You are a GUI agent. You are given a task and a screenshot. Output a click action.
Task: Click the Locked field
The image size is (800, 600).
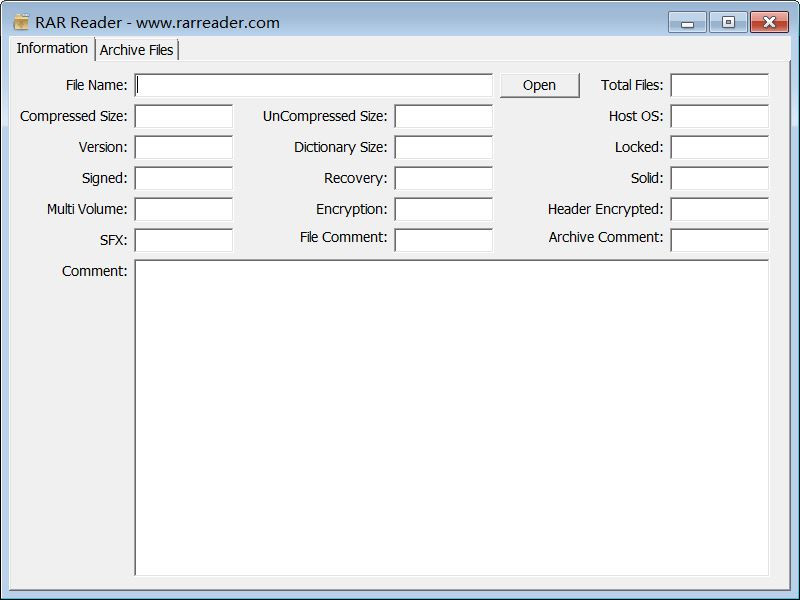[x=719, y=147]
